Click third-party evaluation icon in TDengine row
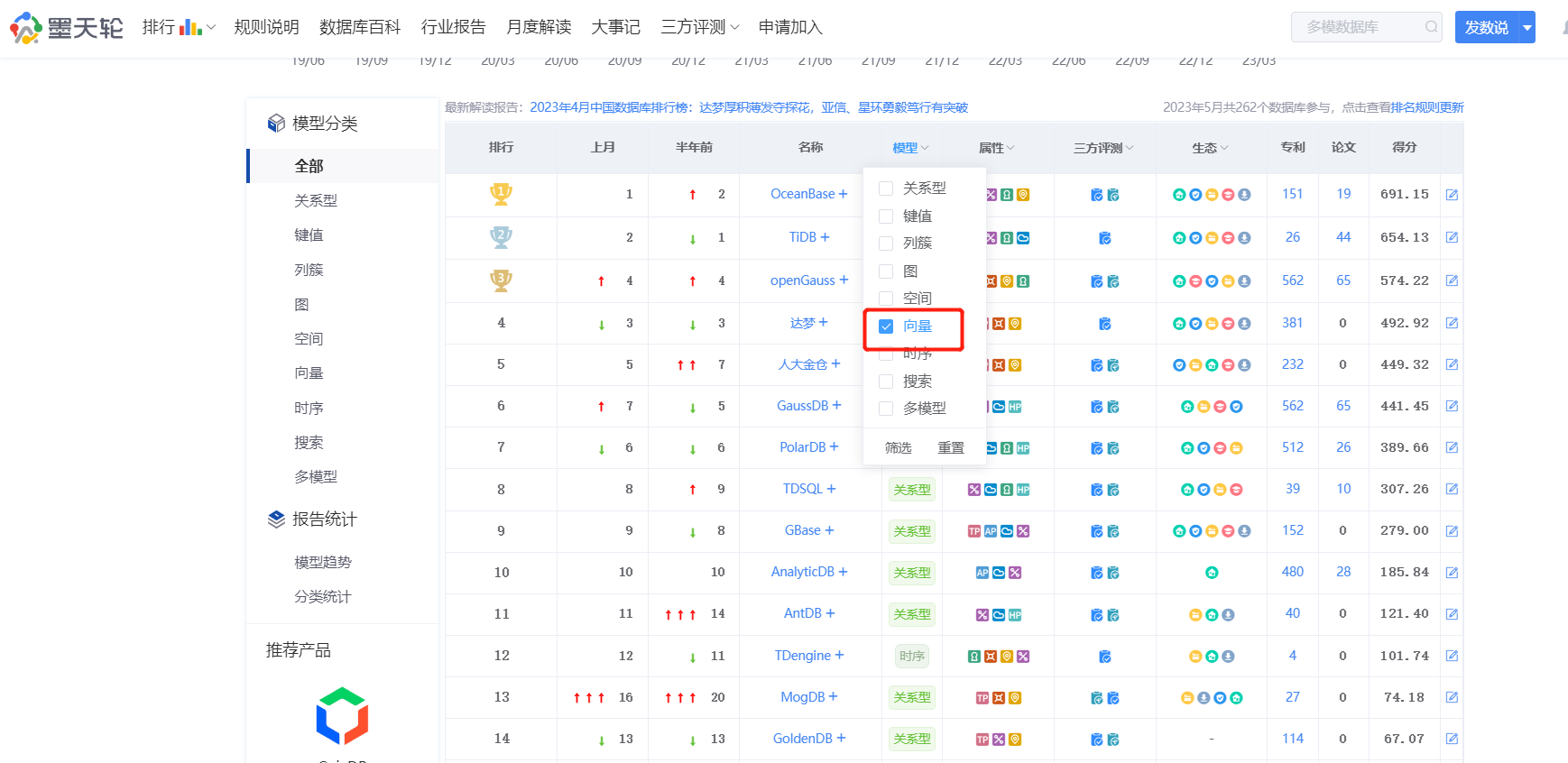This screenshot has width=1568, height=763. (x=1105, y=657)
